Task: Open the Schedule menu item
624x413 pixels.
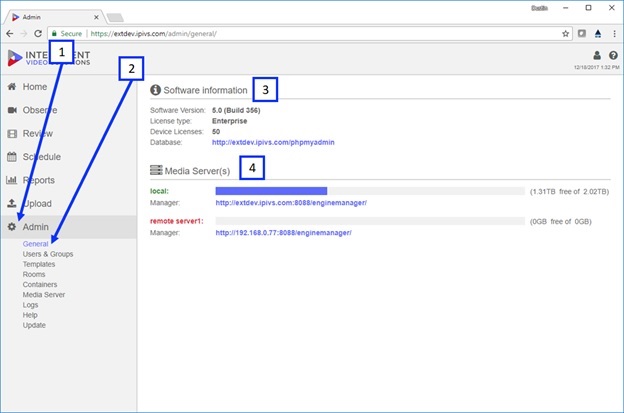Action: tap(42, 157)
